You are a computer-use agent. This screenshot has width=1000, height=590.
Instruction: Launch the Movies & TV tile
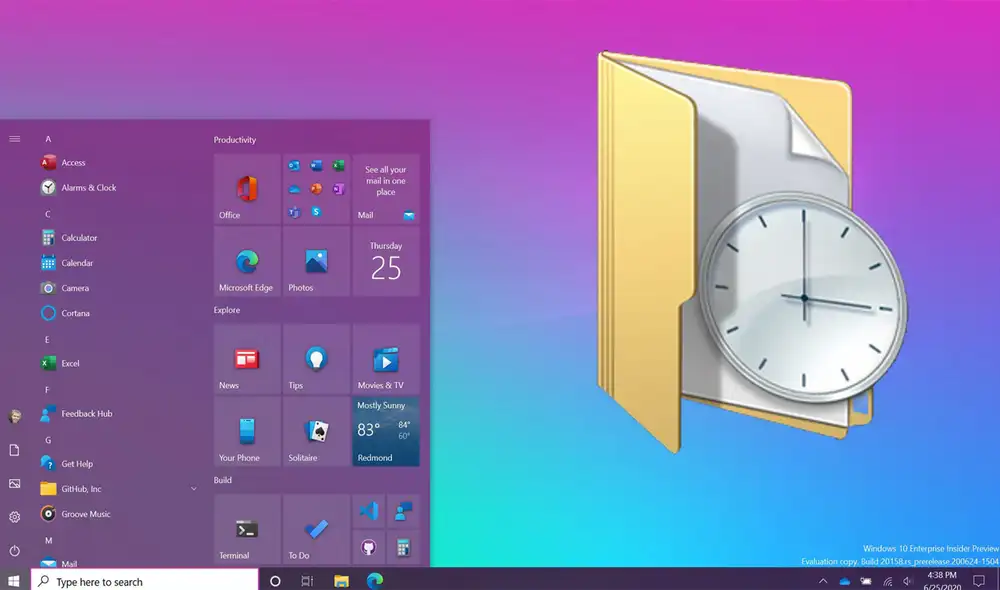(x=385, y=359)
